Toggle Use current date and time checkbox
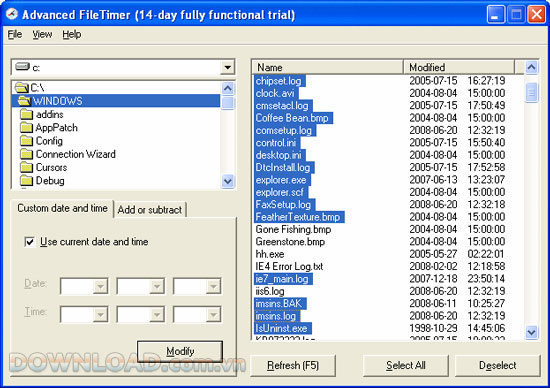550x388 pixels. (x=30, y=242)
